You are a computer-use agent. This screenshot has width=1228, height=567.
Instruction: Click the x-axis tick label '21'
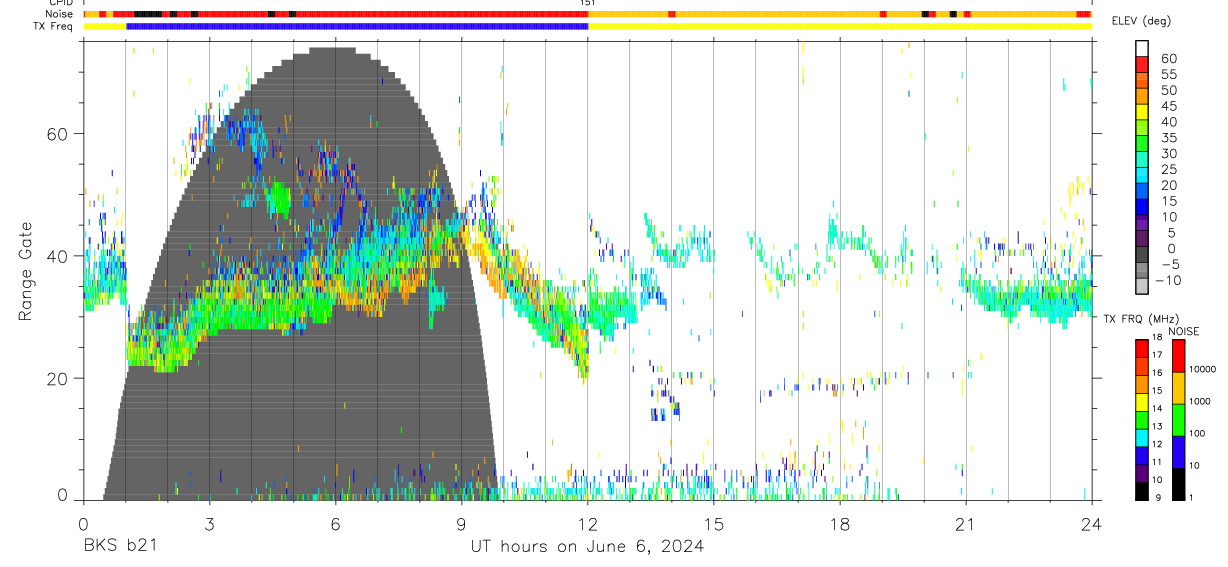point(965,524)
